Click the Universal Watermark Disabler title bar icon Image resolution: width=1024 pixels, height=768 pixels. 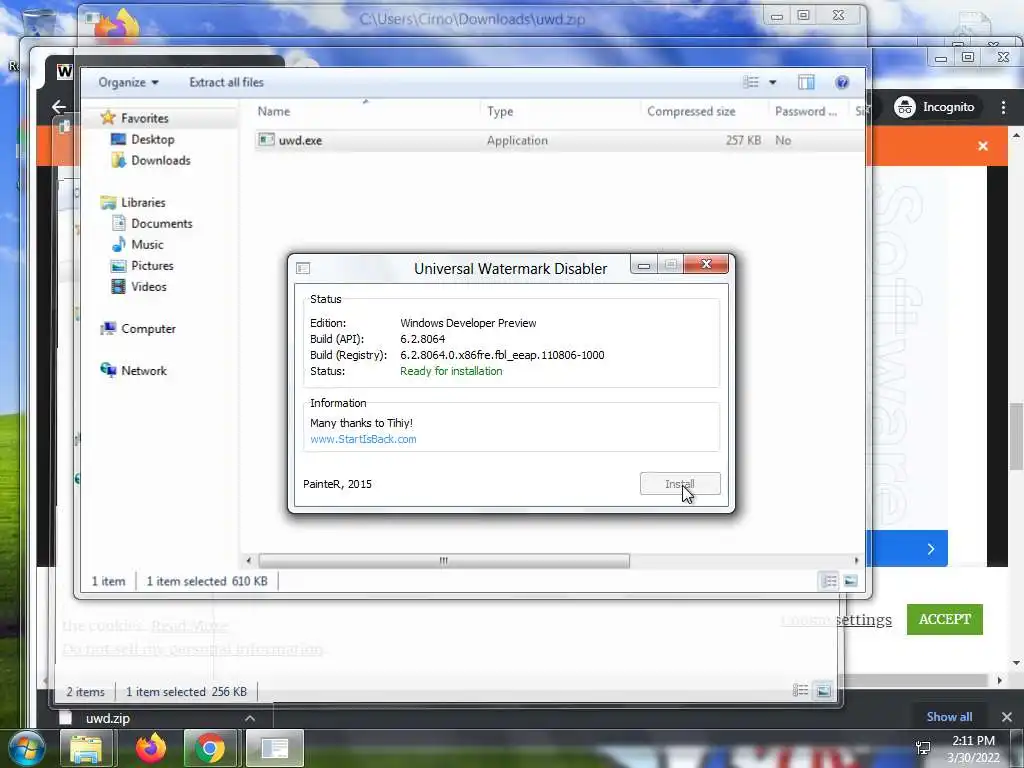click(x=303, y=268)
